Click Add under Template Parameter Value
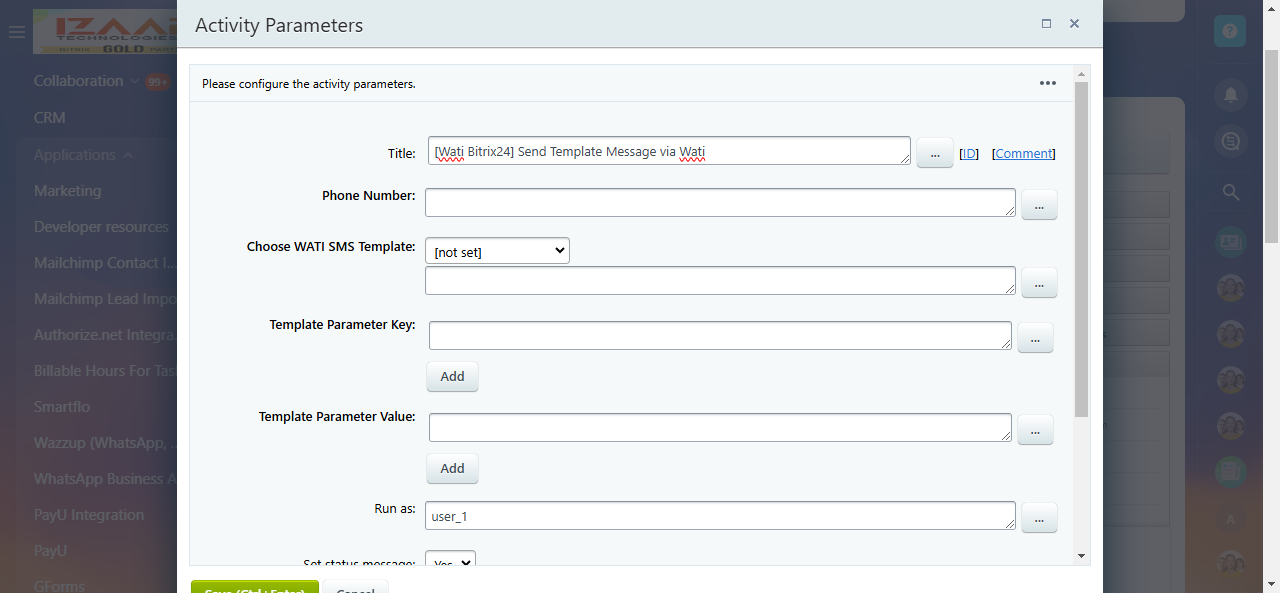Image resolution: width=1280 pixels, height=593 pixels. (452, 468)
